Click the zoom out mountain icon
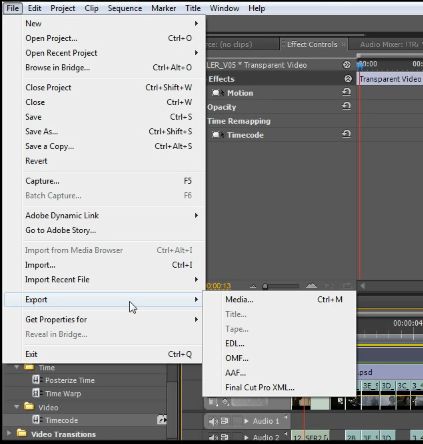 pyautogui.click(x=253, y=286)
